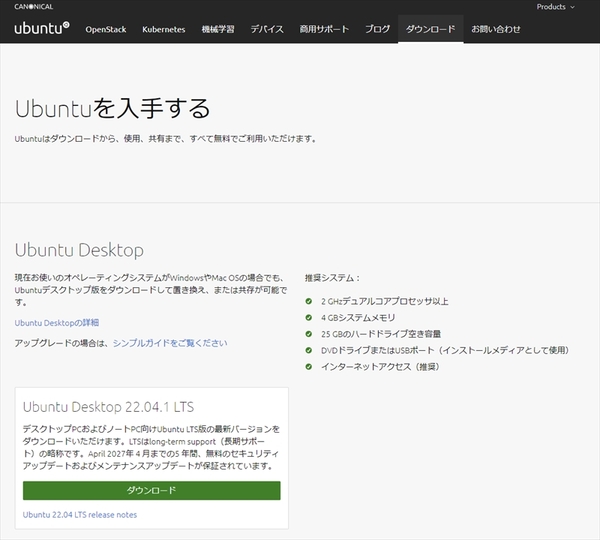Click checkmark icon beside 25 GBのハードドライブ空き容量
The width and height of the screenshot is (600, 540).
point(311,334)
